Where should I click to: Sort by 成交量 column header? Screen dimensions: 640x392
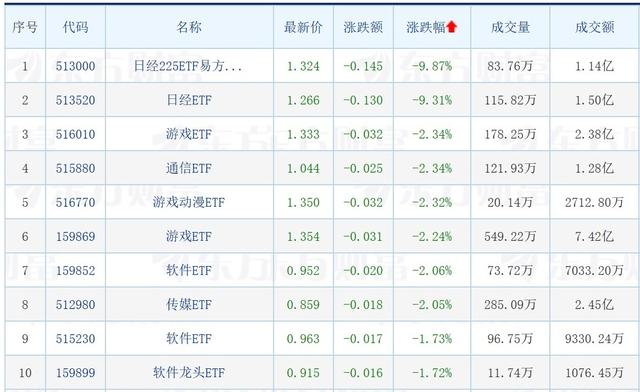point(510,27)
